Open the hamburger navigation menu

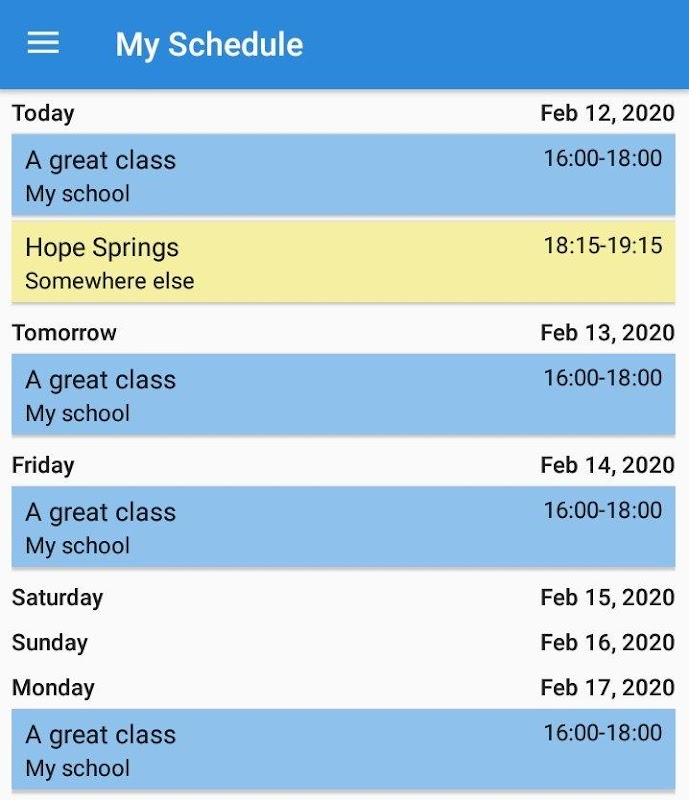click(x=43, y=44)
